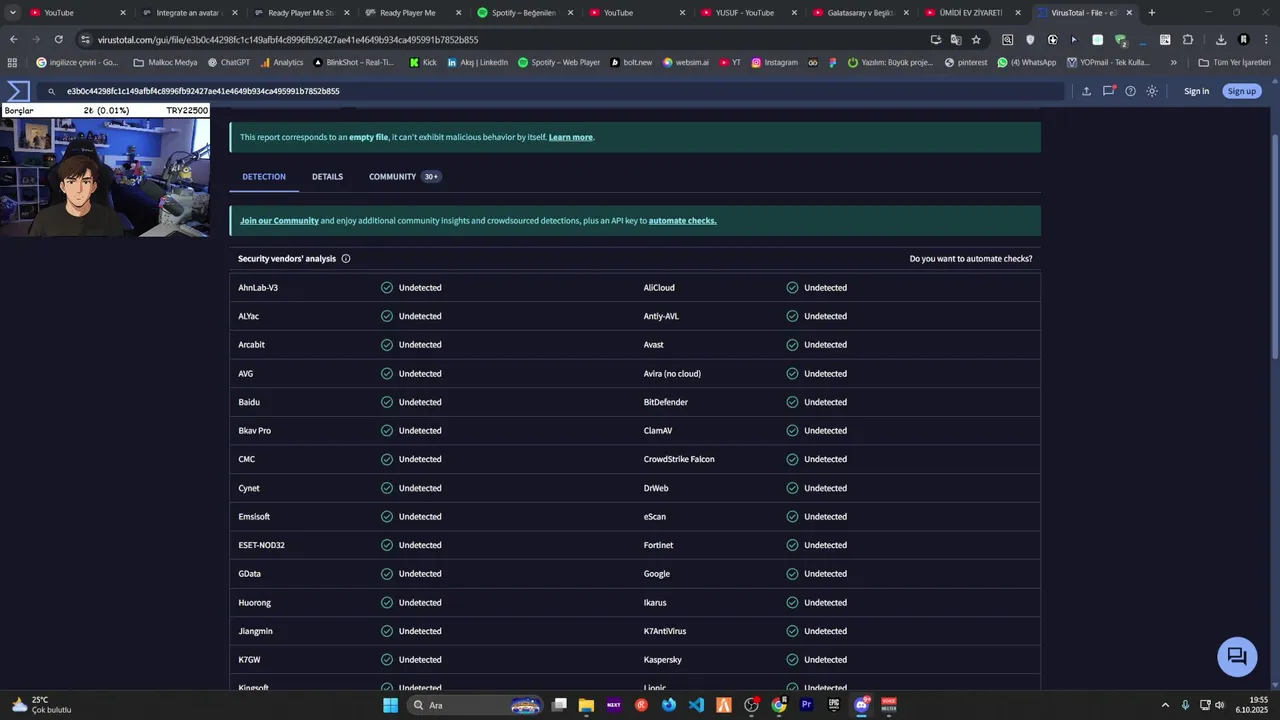
Task: Click the taskbar search box Ara
Action: pos(476,705)
